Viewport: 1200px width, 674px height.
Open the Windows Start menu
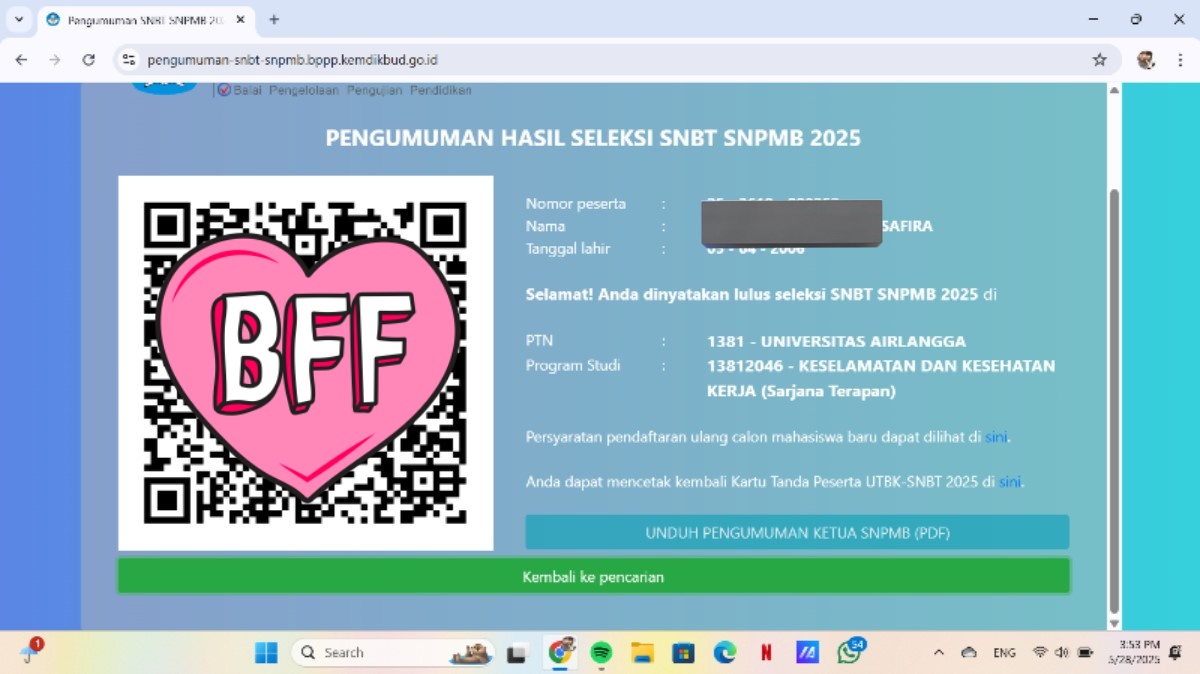pyautogui.click(x=264, y=652)
